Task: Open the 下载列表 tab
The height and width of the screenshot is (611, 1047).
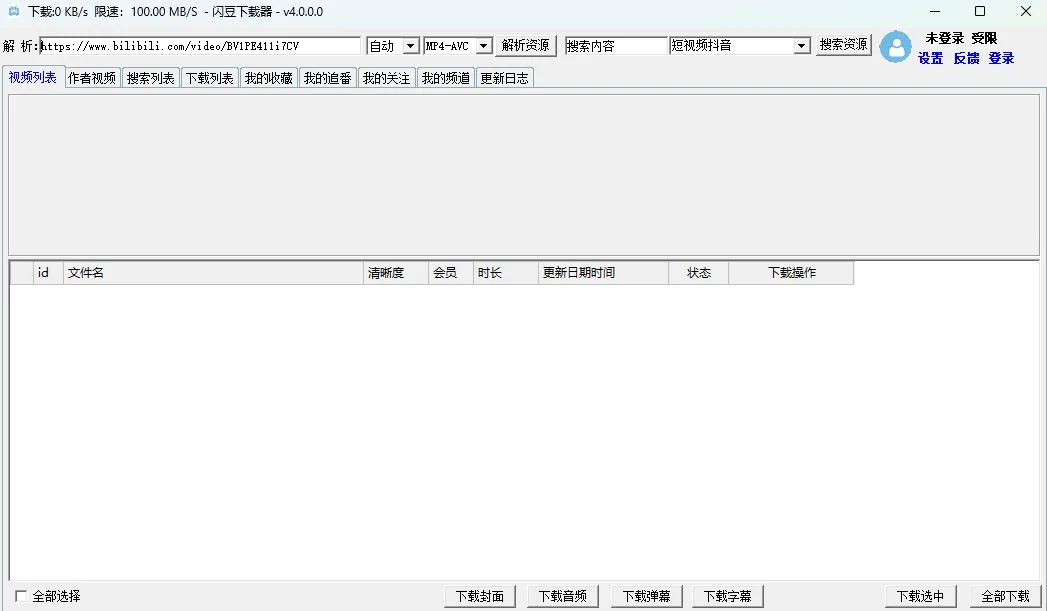Action: click(x=209, y=78)
